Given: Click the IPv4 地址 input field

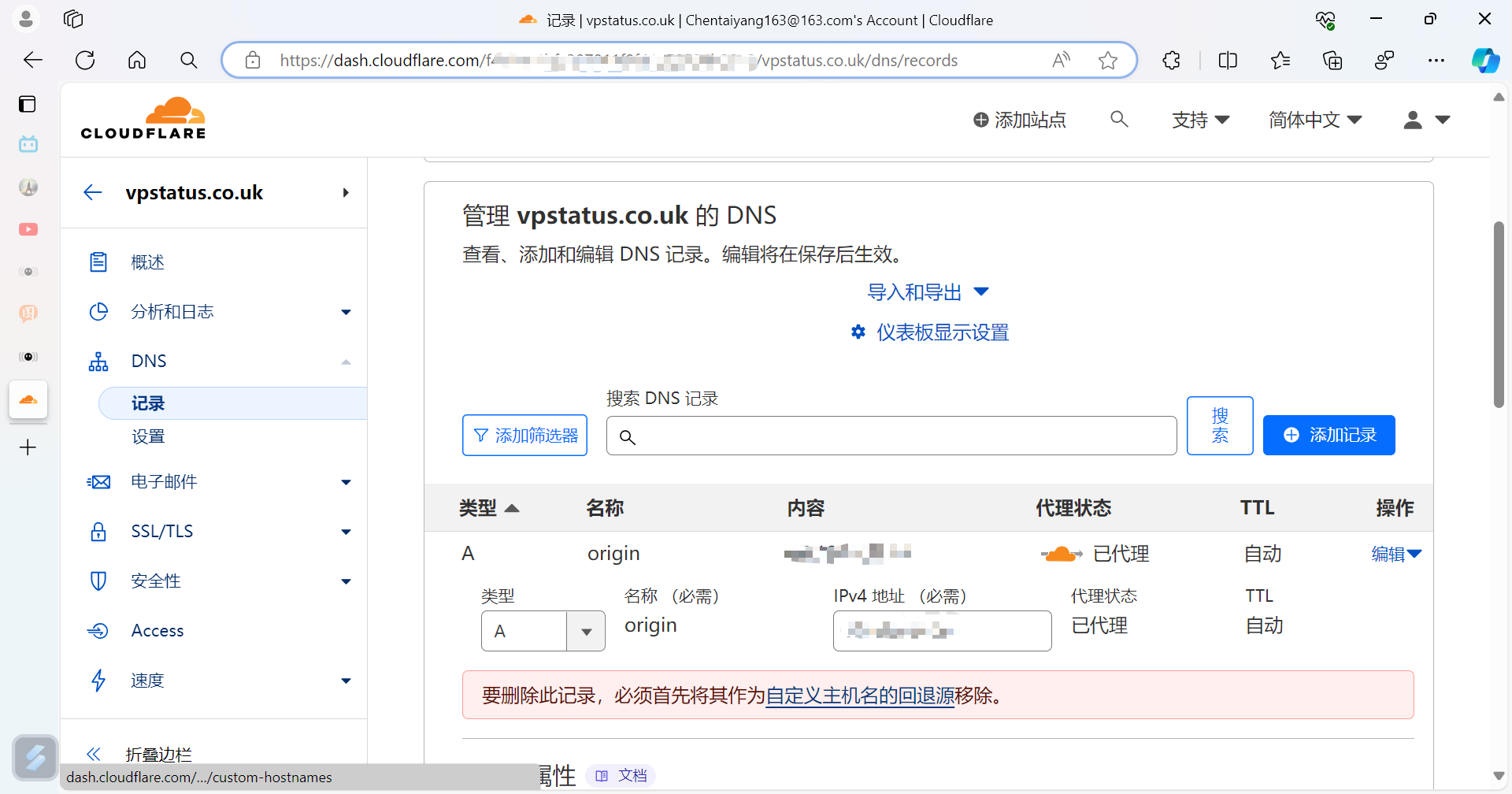Looking at the screenshot, I should [943, 631].
